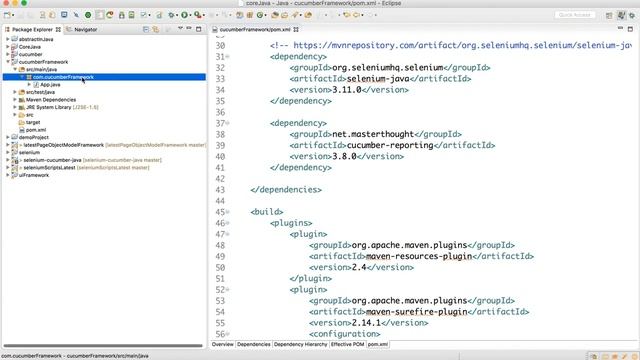Fold the build element at line 45
The image size is (640, 360).
[228, 212]
